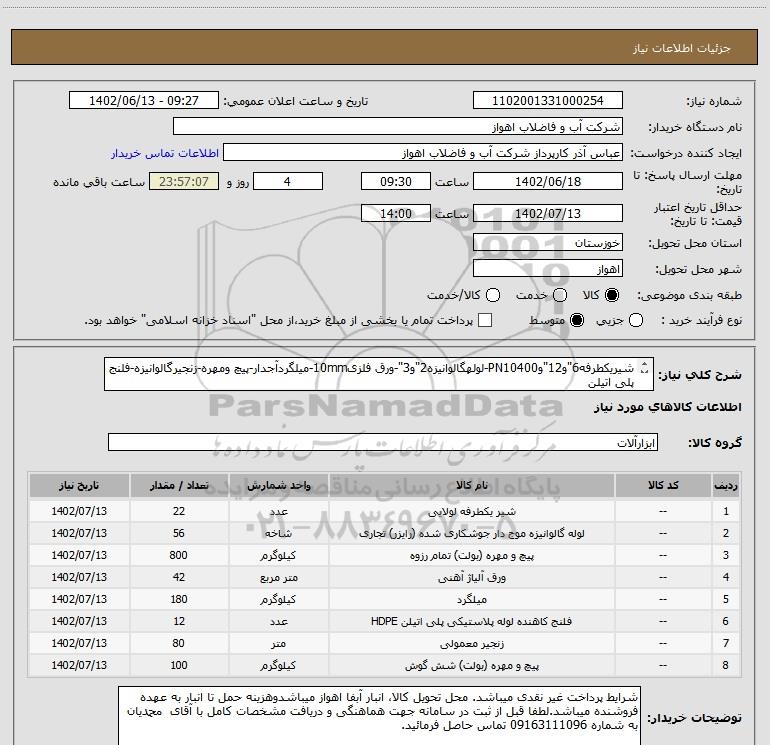Click quantity 800 in row 3
This screenshot has height=745, width=770.
point(179,555)
